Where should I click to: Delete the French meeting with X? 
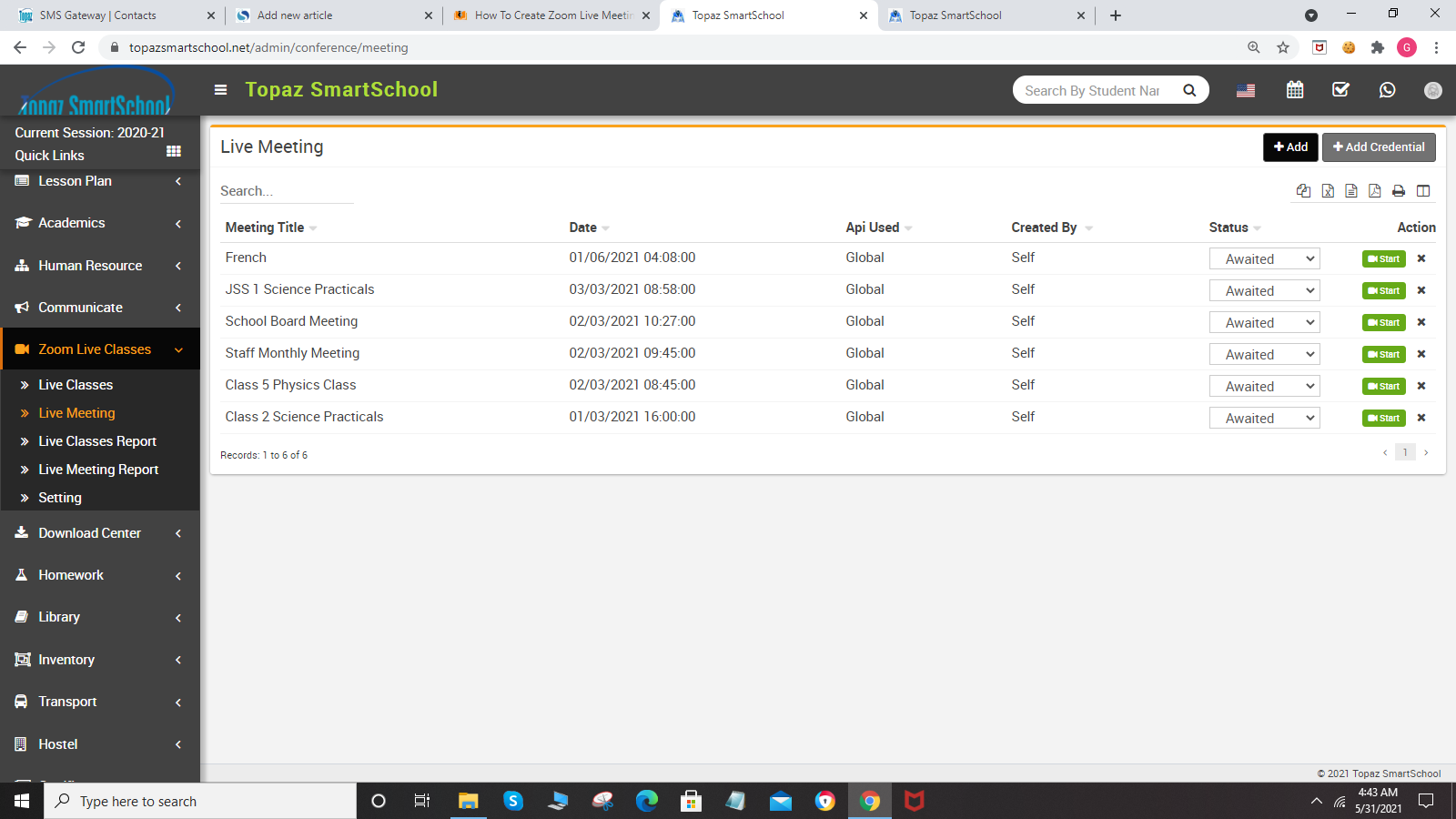[1421, 258]
